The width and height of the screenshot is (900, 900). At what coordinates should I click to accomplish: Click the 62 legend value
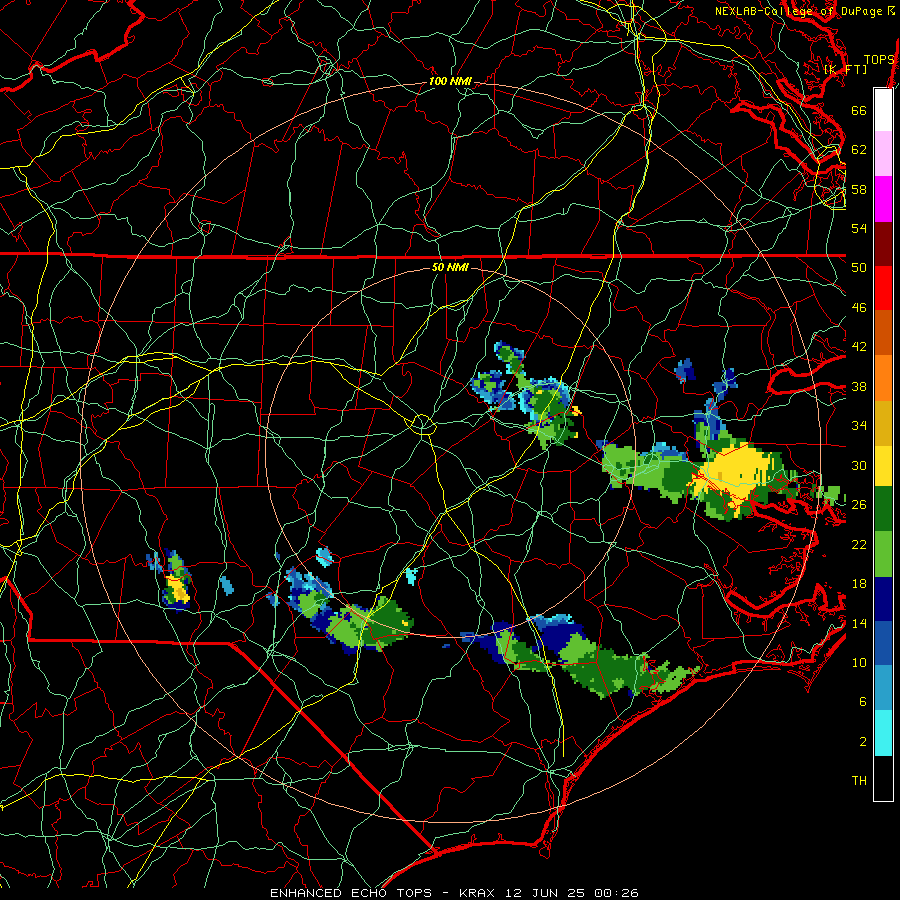pos(859,149)
